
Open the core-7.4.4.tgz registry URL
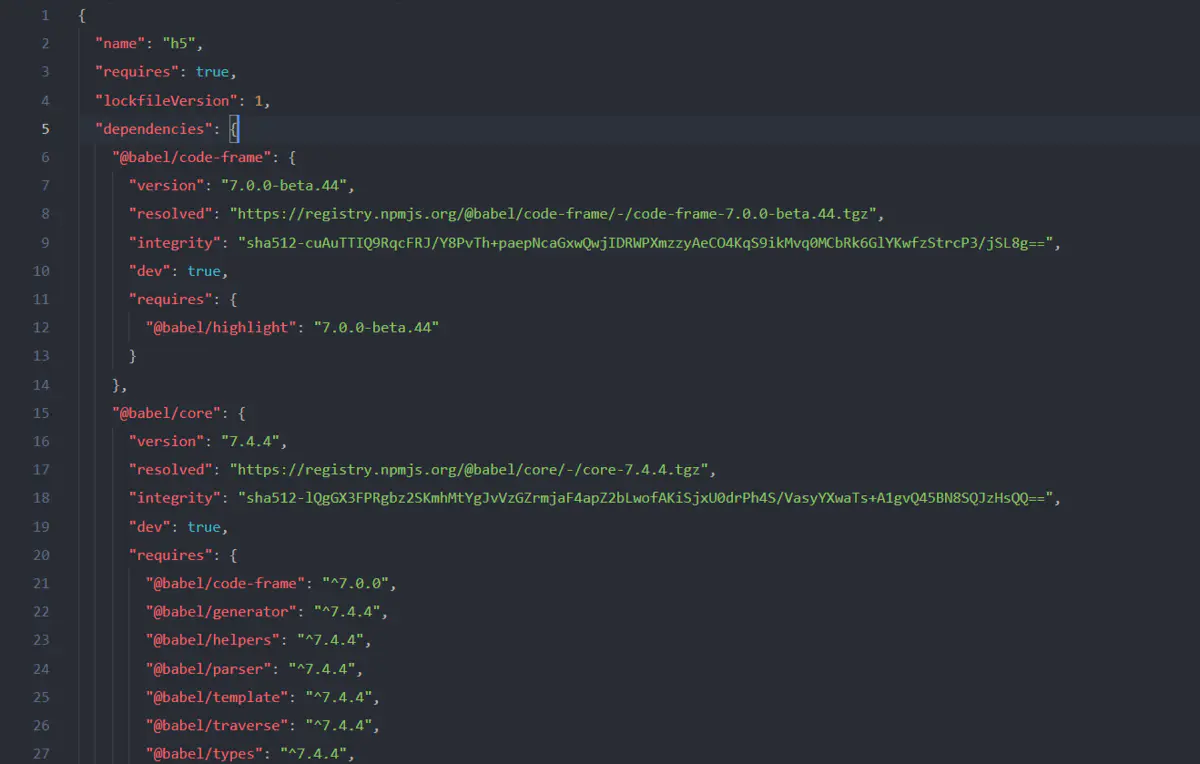pos(469,470)
